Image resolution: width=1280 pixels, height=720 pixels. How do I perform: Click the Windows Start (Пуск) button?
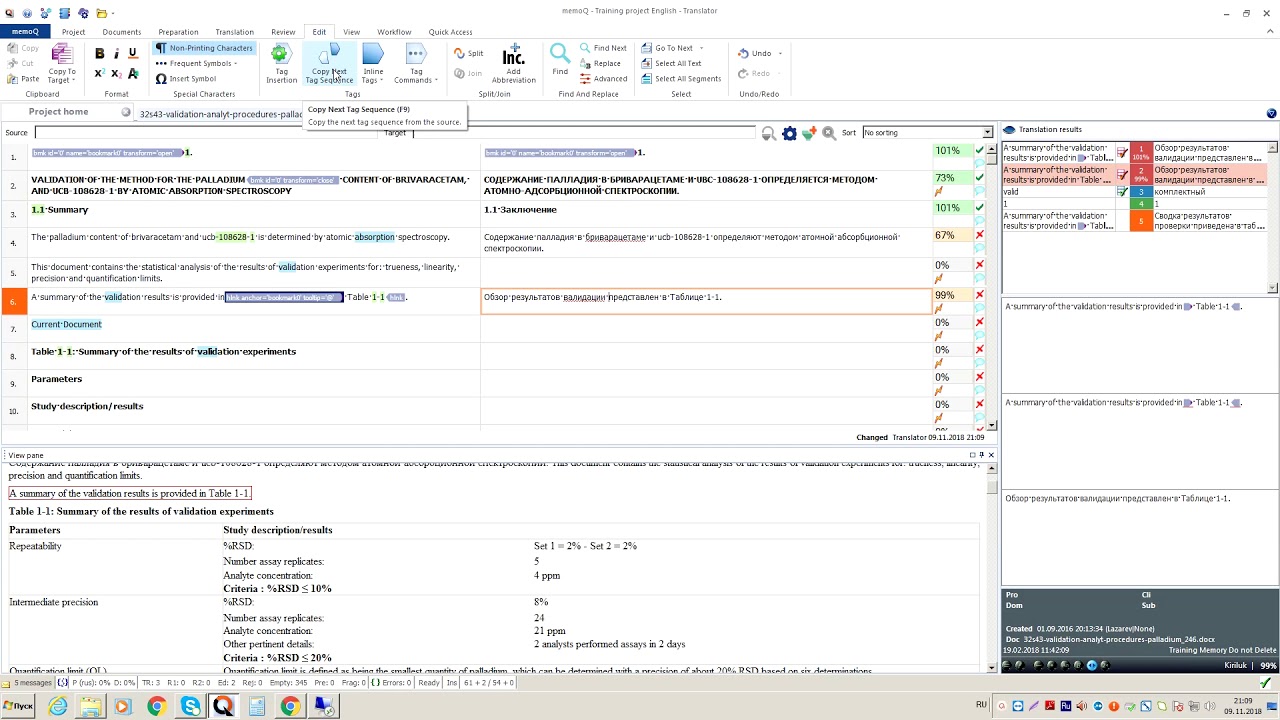coord(20,707)
